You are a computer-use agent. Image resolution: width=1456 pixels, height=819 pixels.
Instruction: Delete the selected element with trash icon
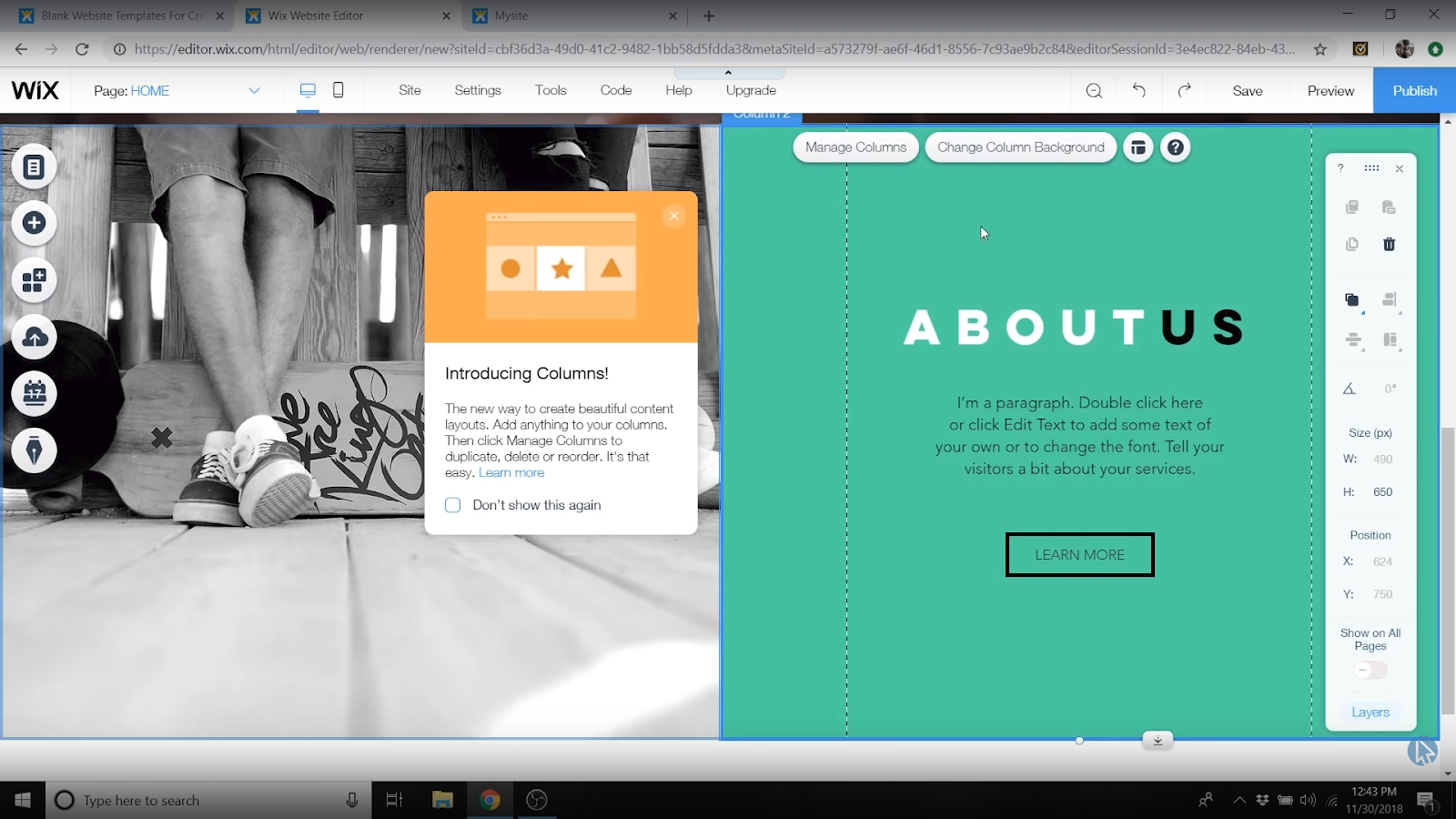[x=1389, y=244]
